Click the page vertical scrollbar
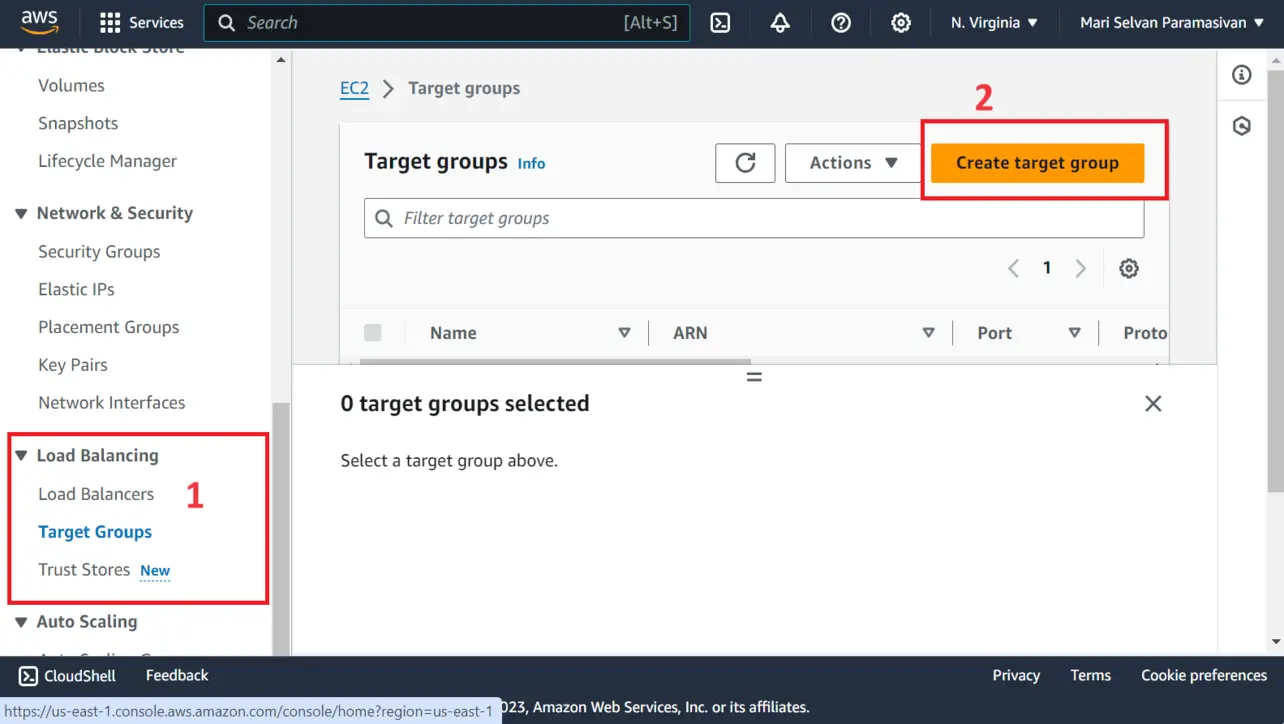This screenshot has height=724, width=1284. click(1275, 280)
